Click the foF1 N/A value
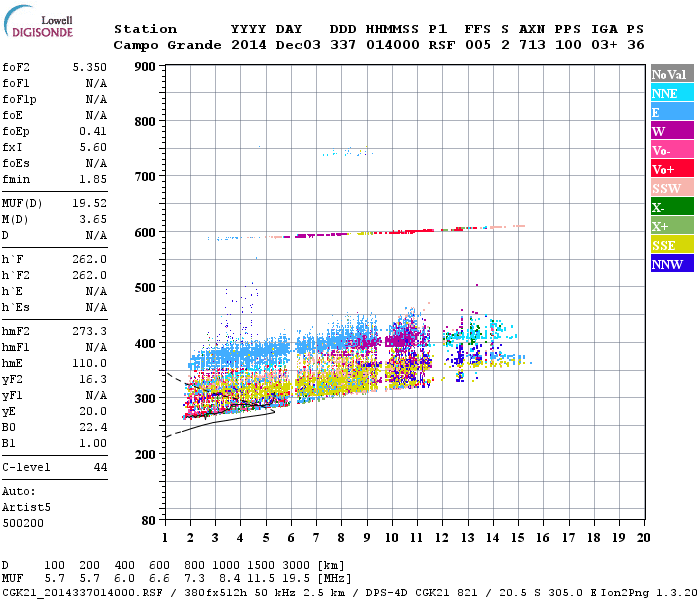 click(x=96, y=83)
